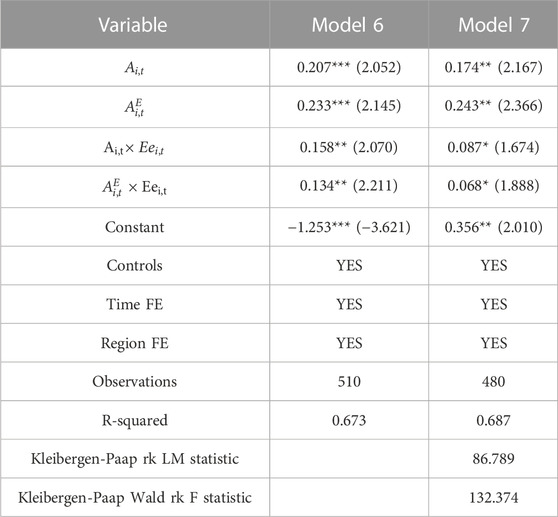The image size is (558, 517).
Task: Click the 0.207*** (2.052) cell
Action: point(349,67)
